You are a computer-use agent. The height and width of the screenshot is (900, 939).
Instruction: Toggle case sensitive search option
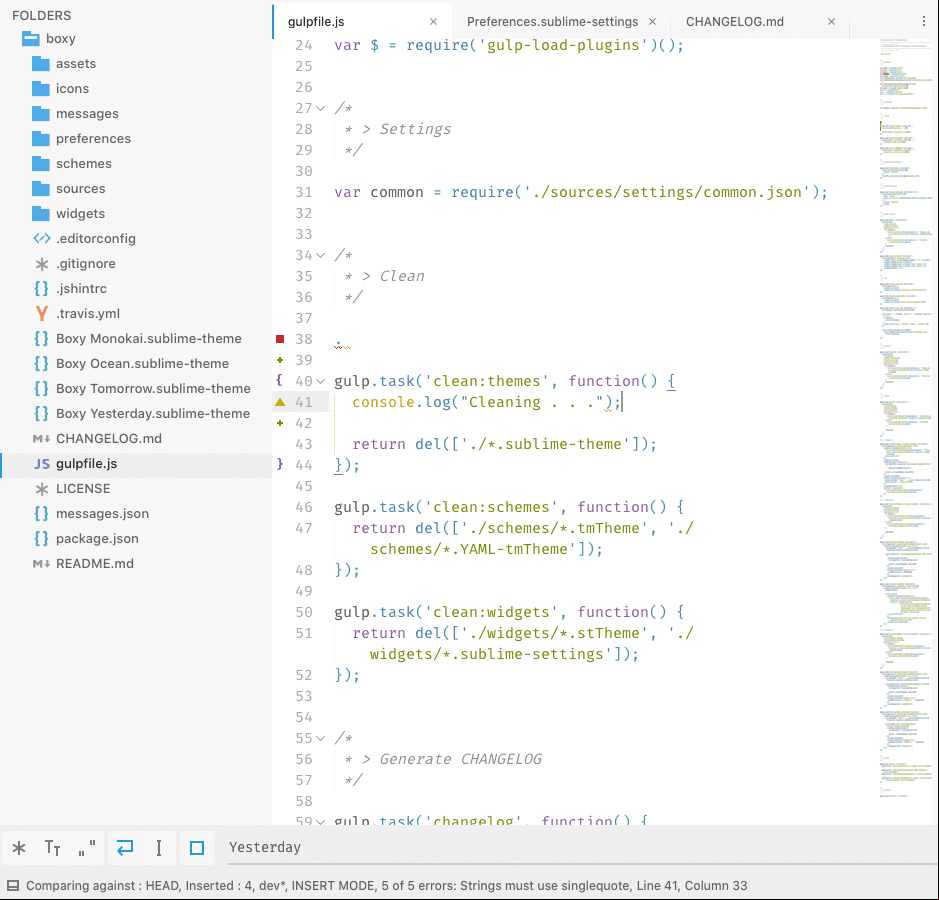click(x=53, y=848)
